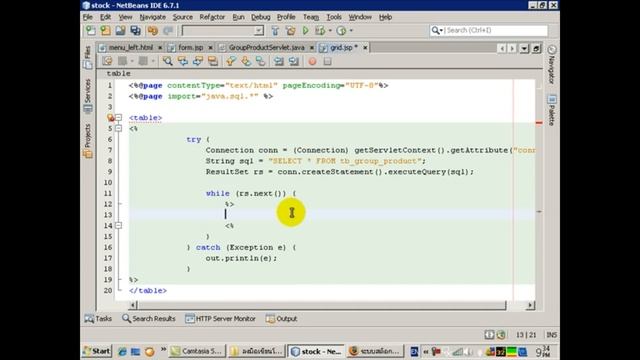This screenshot has height=360, width=640.
Task: Open the Files side panel
Action: (87, 57)
